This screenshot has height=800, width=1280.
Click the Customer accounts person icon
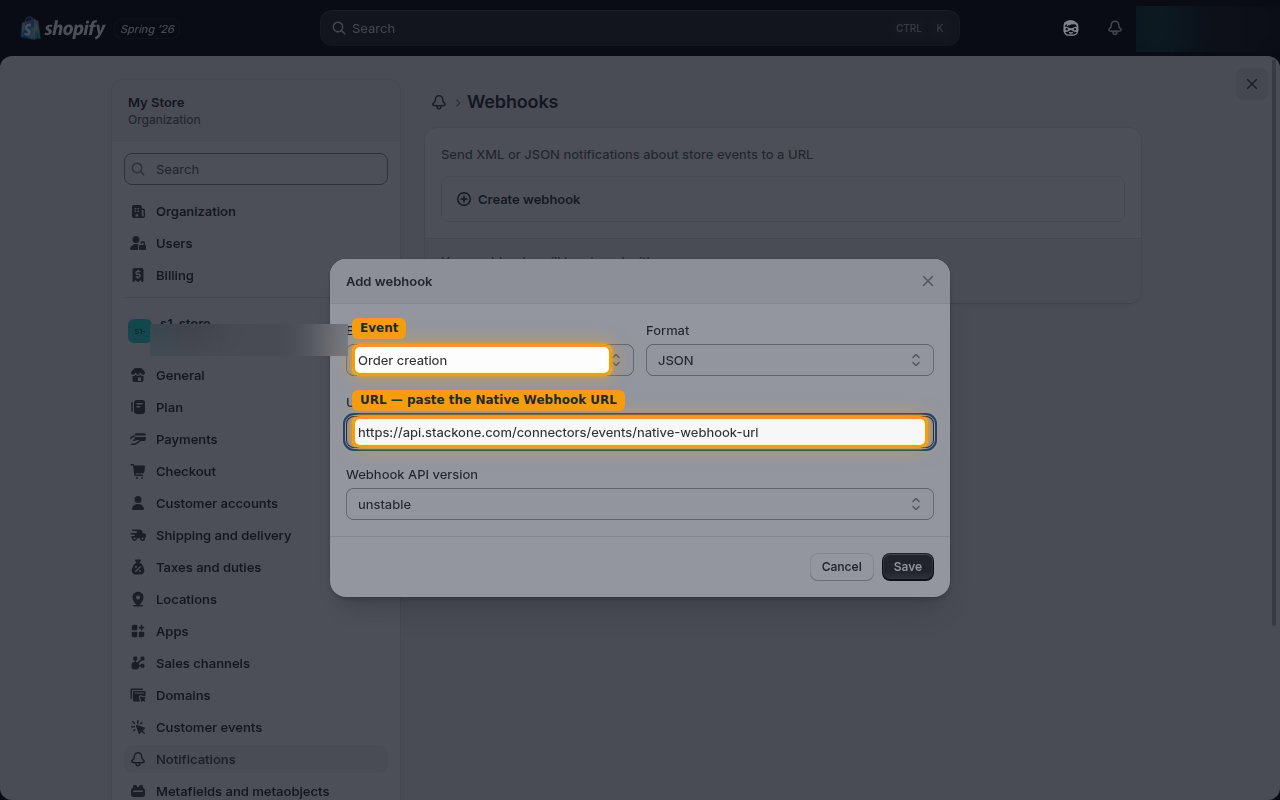coord(138,503)
